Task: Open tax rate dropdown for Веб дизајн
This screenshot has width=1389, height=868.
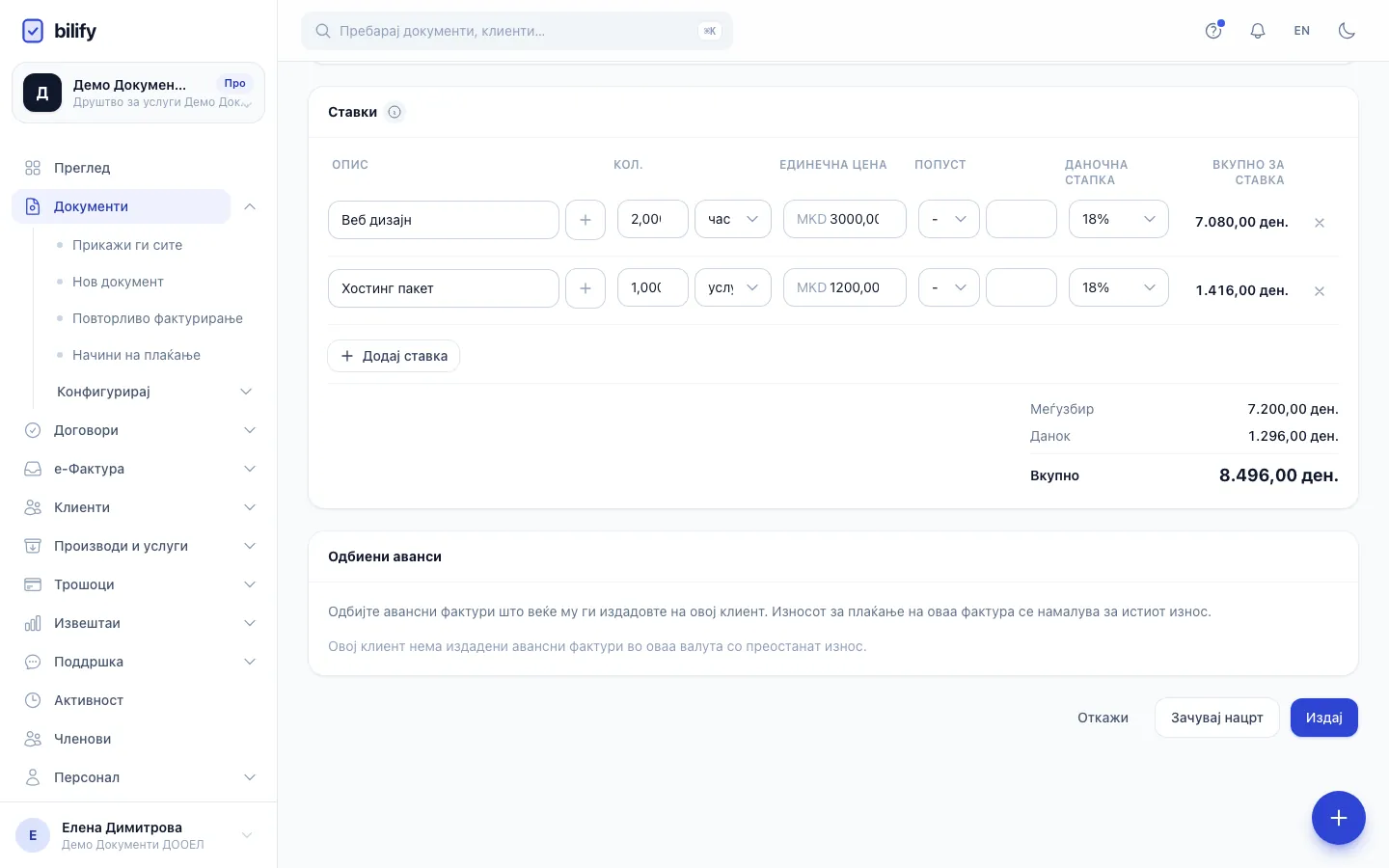Action: coord(1119,219)
